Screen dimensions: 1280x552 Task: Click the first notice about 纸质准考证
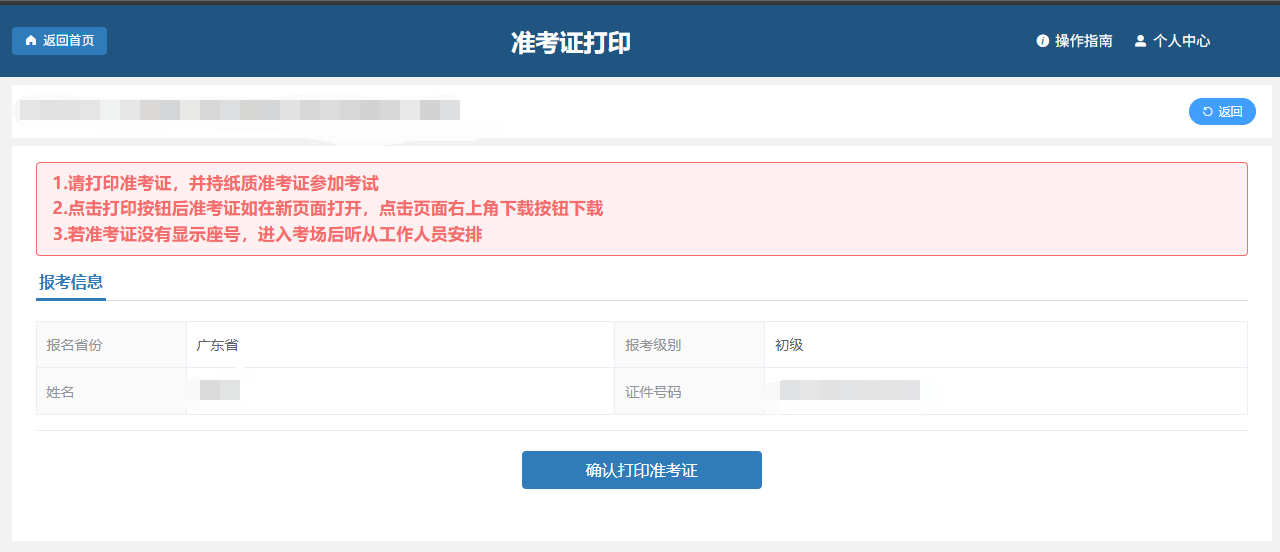tap(216, 184)
